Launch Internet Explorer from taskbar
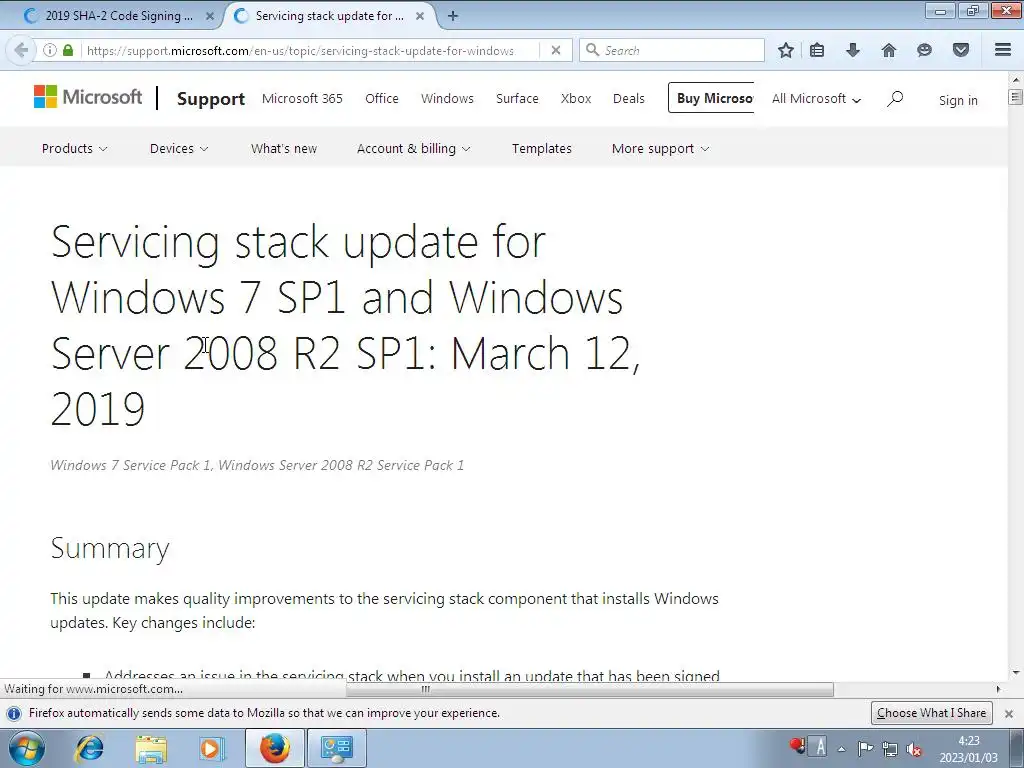1024x768 pixels. (89, 748)
